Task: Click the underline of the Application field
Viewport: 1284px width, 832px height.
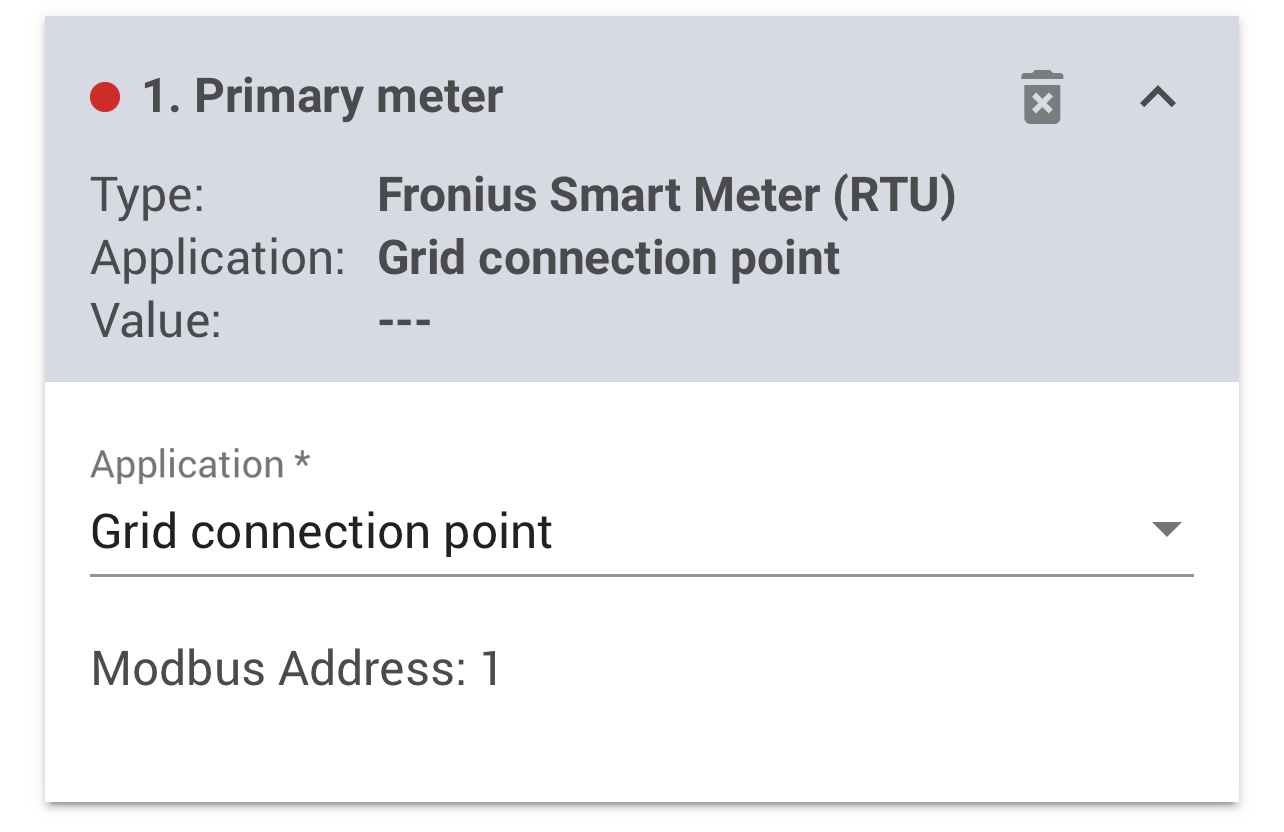Action: point(640,576)
